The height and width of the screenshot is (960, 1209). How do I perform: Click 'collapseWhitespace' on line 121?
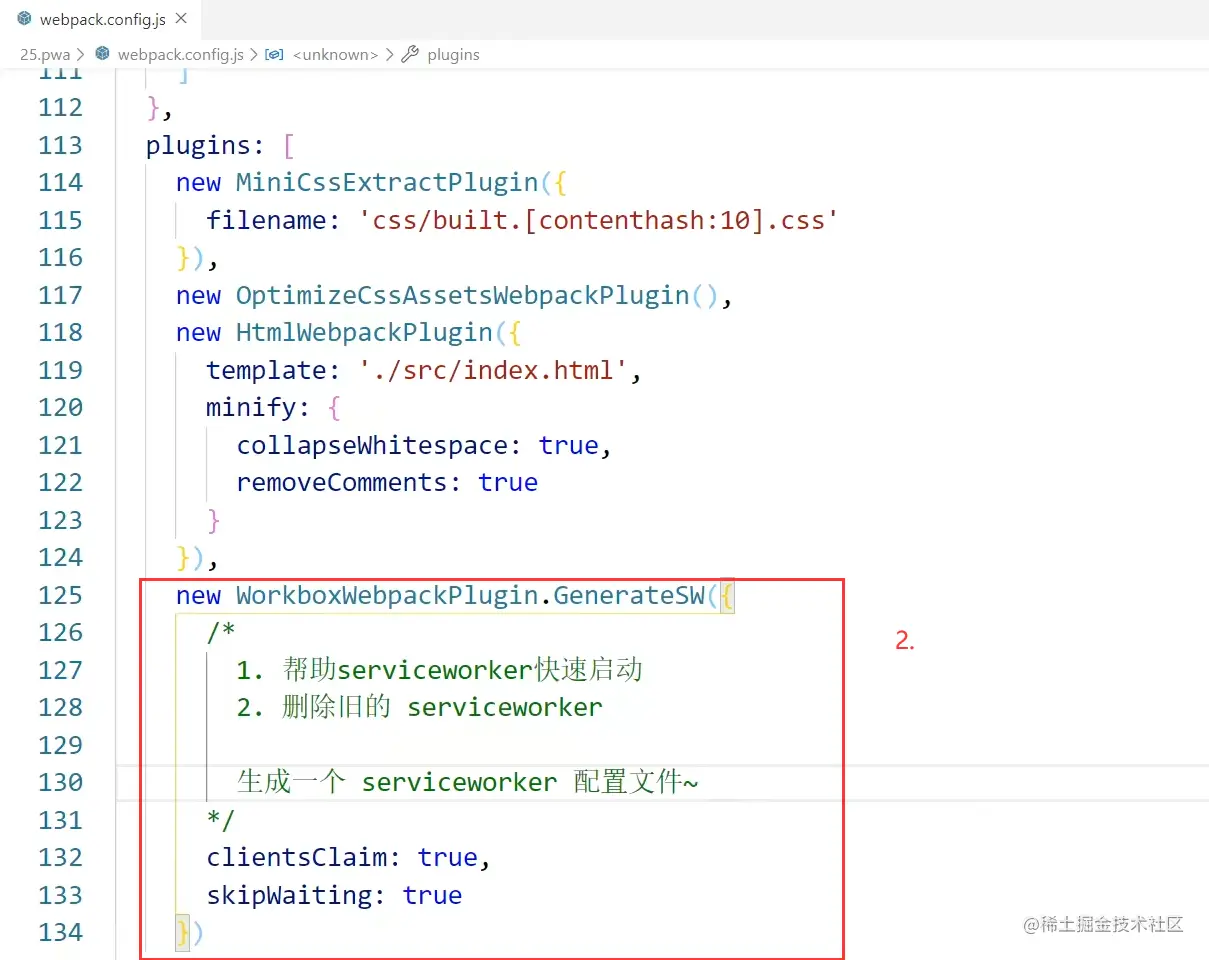(372, 445)
